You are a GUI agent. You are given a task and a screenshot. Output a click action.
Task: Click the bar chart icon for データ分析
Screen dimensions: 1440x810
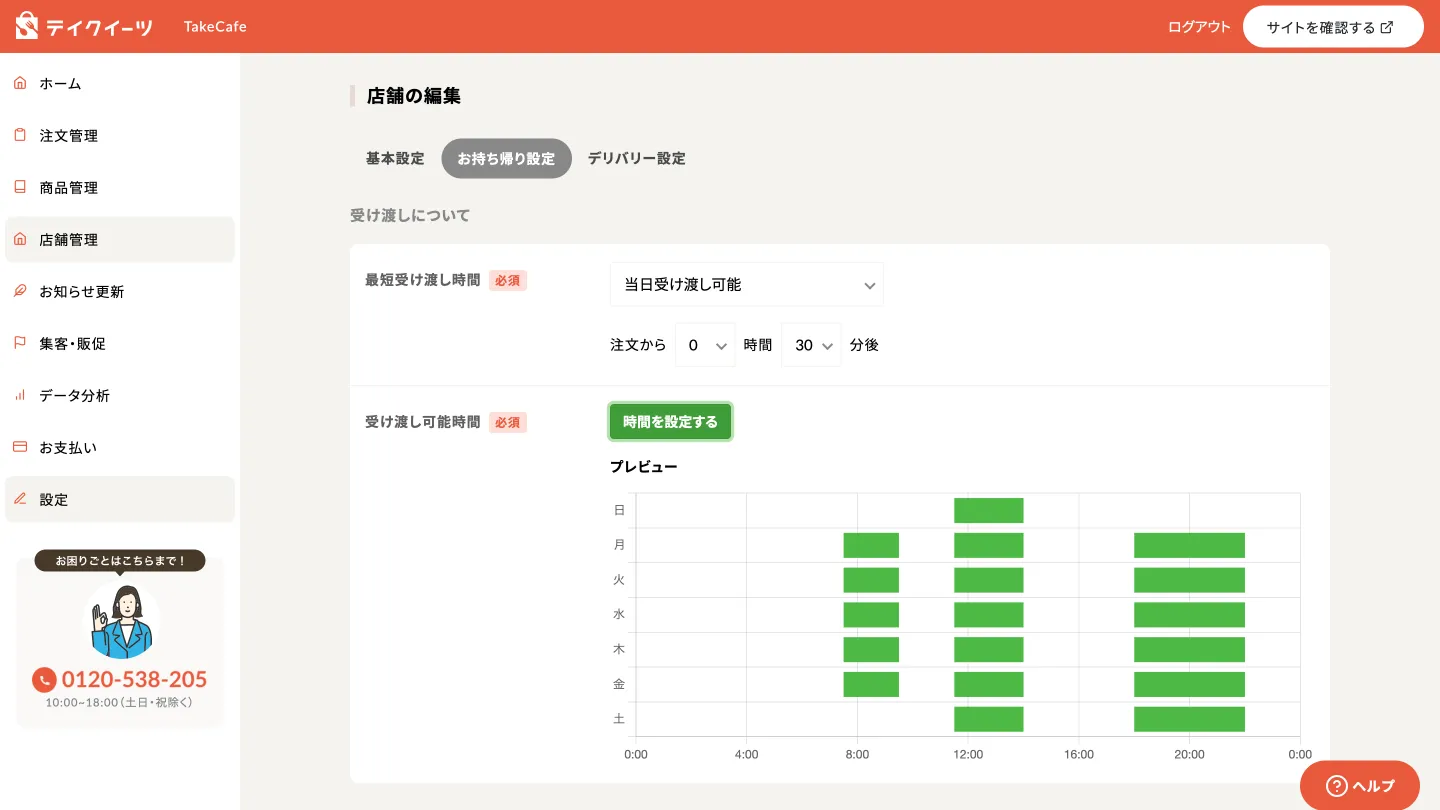point(20,395)
